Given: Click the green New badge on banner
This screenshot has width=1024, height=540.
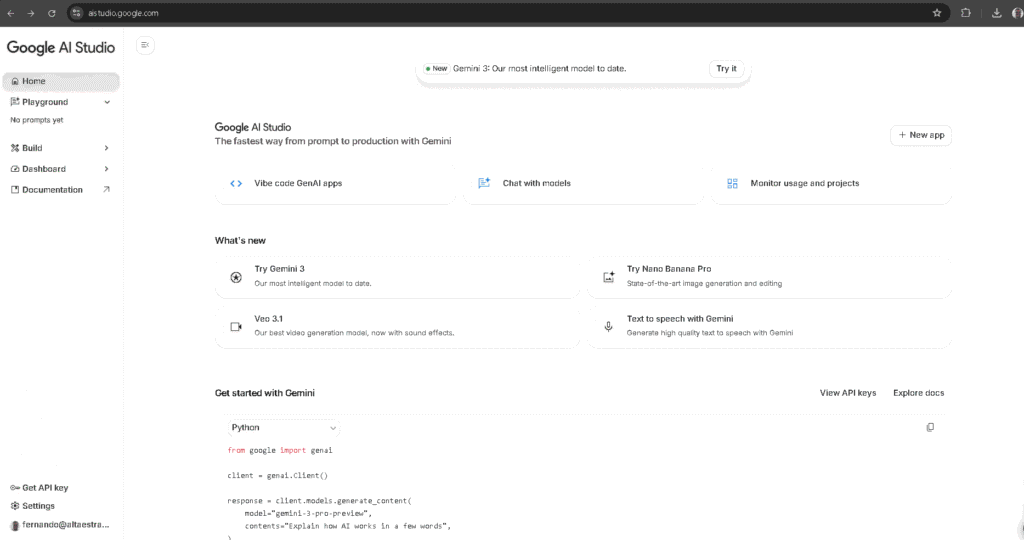Looking at the screenshot, I should point(436,69).
